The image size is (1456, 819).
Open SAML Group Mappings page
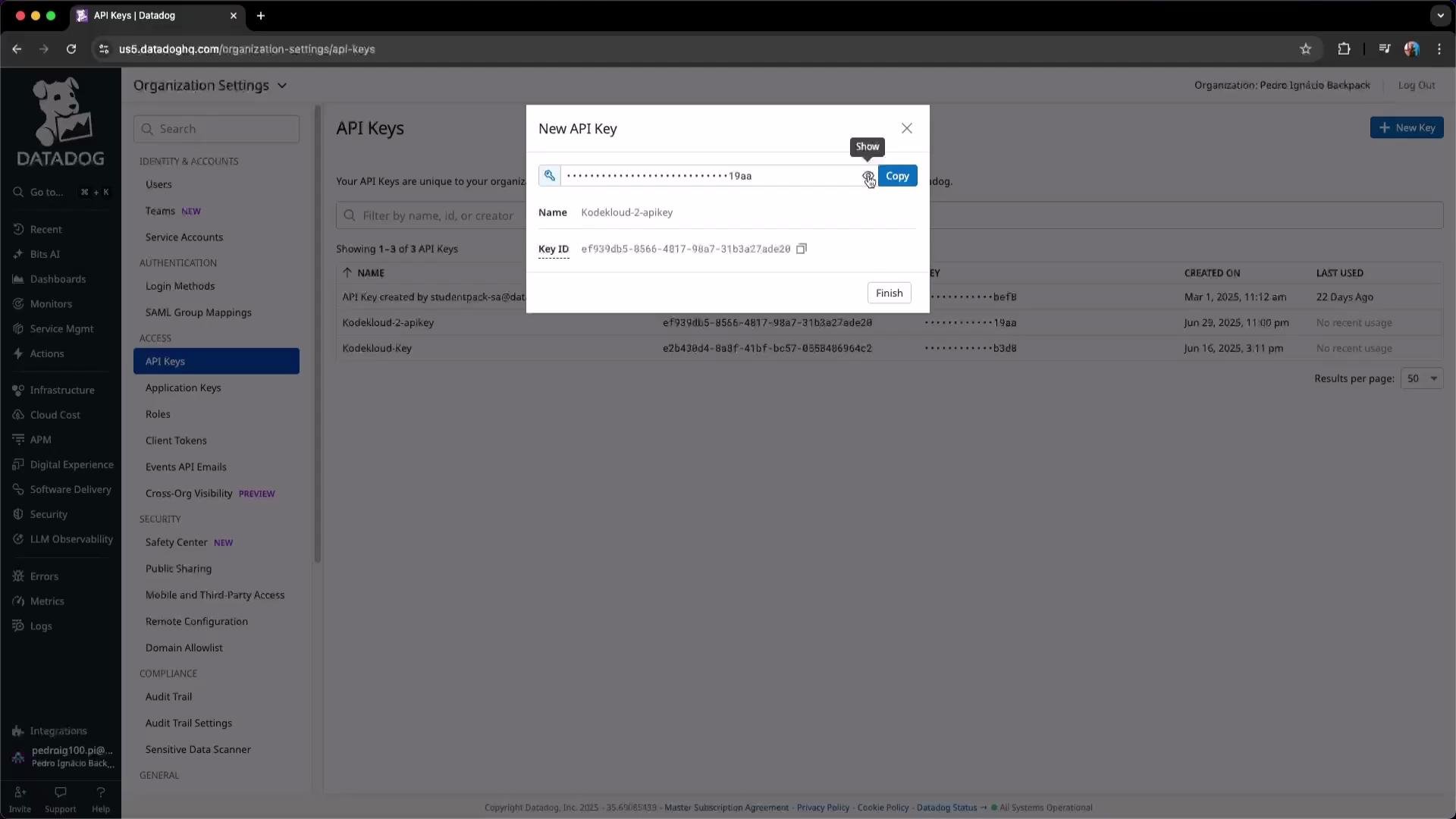[x=198, y=312]
